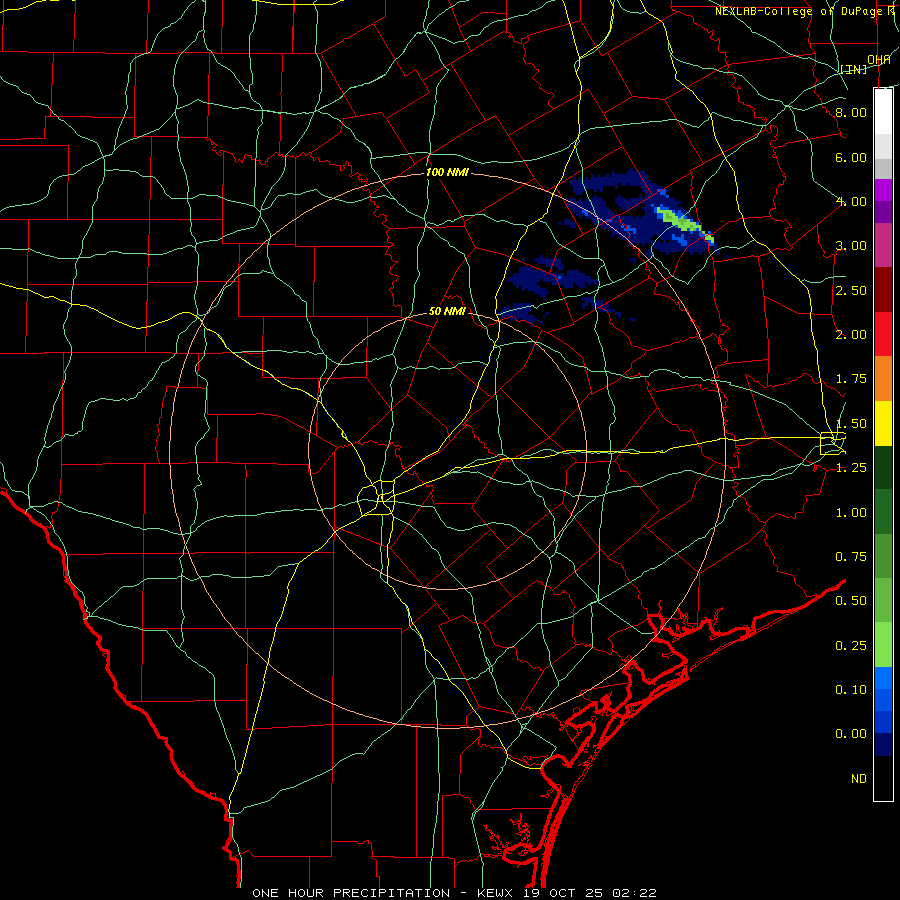Click the 0.25 legend value
This screenshot has height=900, width=900.
851,646
